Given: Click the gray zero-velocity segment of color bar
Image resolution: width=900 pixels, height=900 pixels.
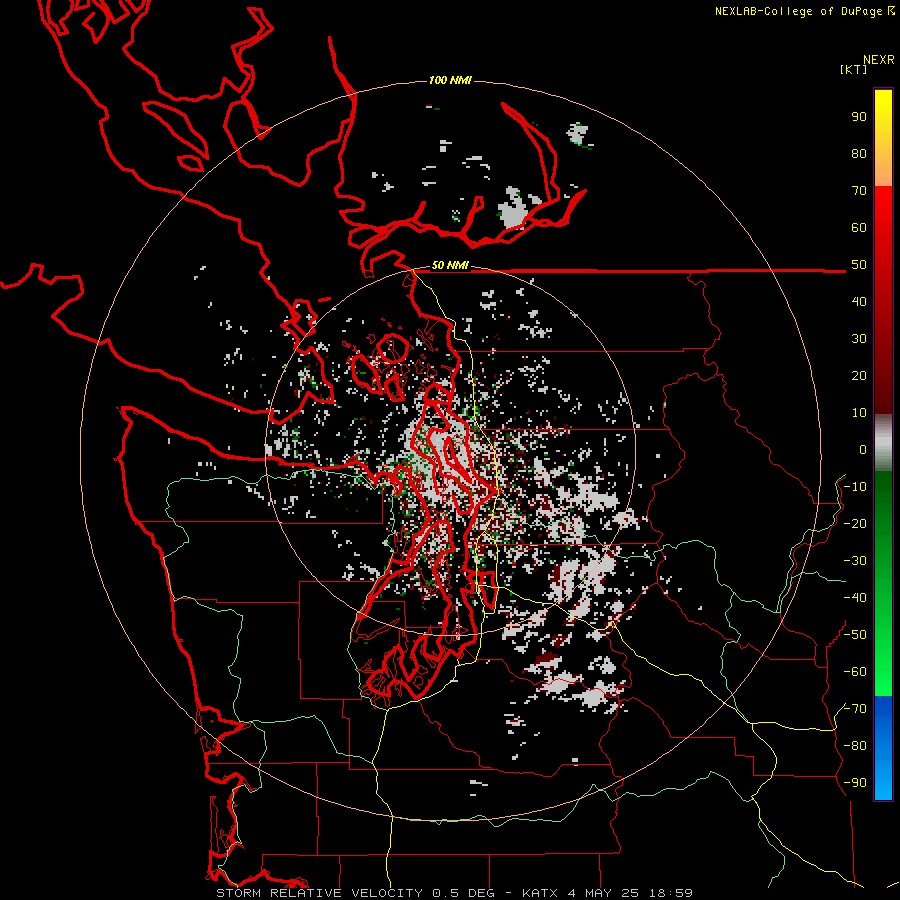Looking at the screenshot, I should [x=883, y=443].
